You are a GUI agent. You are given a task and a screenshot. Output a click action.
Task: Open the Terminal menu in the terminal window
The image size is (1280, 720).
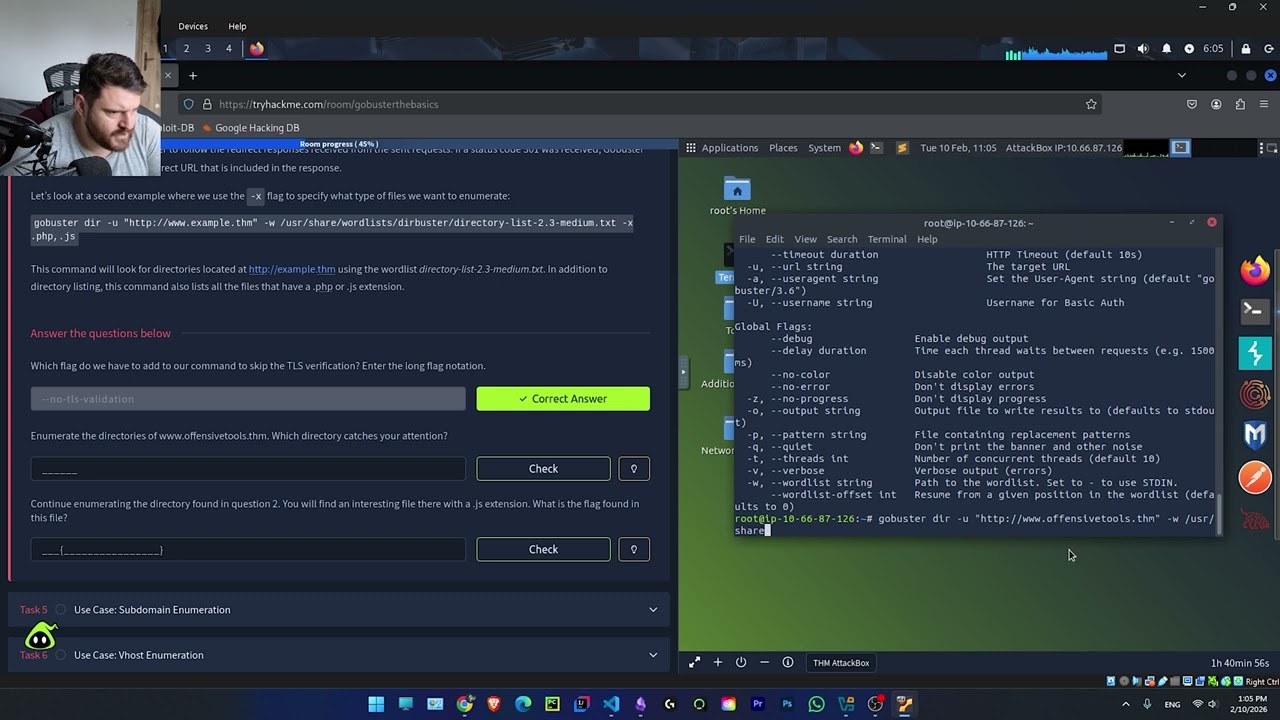887,239
